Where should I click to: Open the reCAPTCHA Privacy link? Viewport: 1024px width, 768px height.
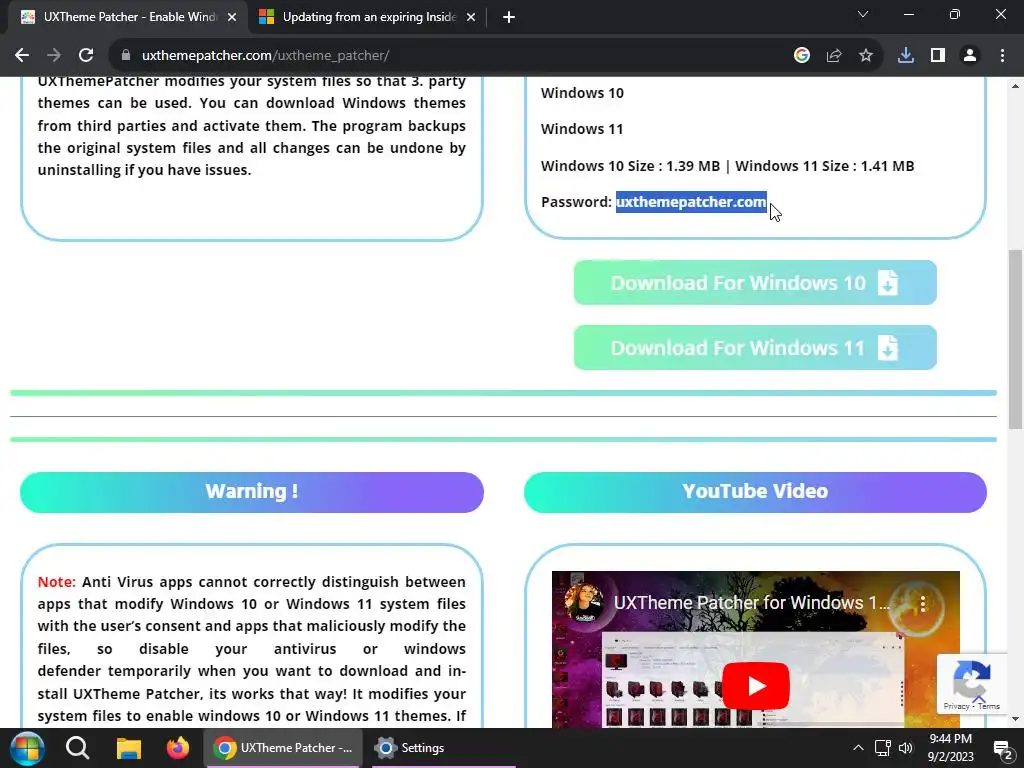pos(956,706)
